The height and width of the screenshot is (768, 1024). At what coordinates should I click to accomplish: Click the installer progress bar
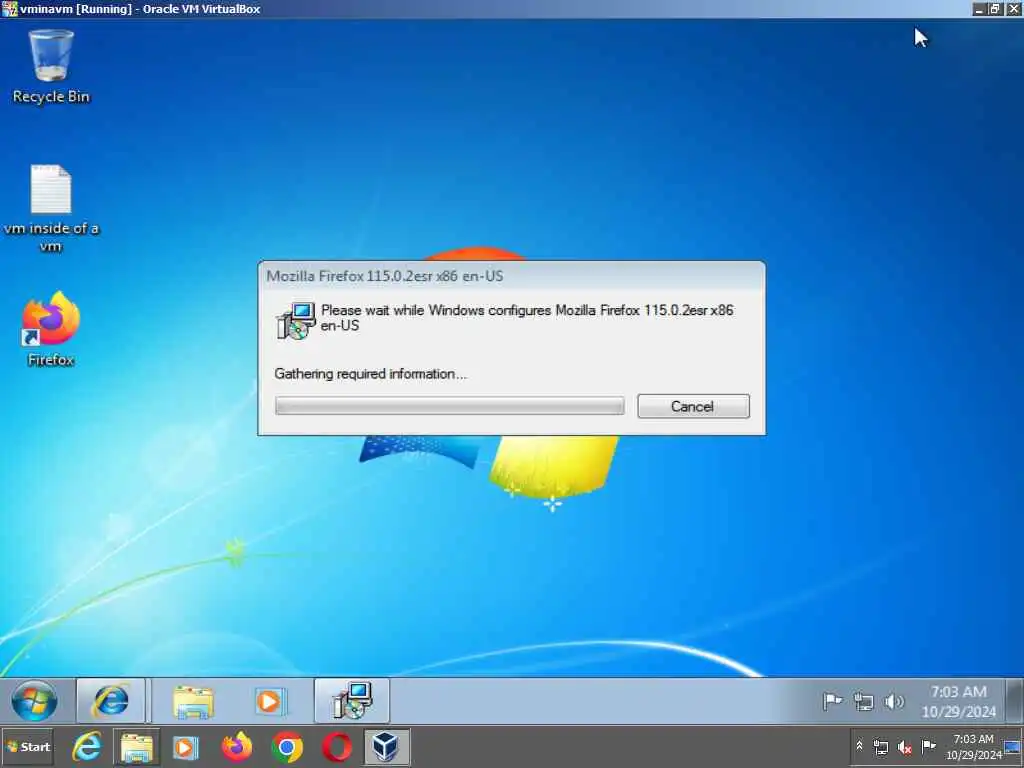(x=449, y=406)
